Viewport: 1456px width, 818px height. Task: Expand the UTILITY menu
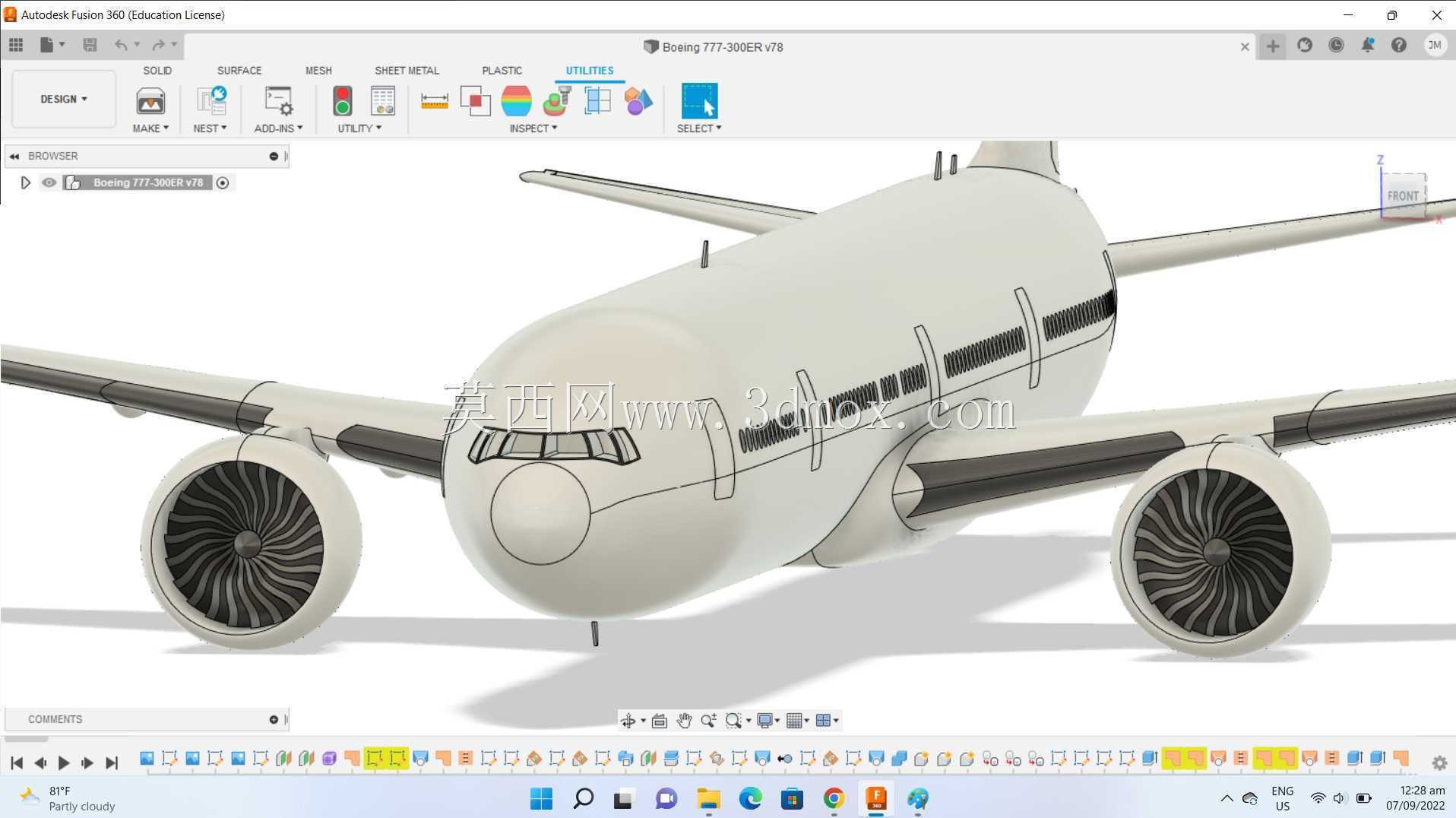click(359, 128)
